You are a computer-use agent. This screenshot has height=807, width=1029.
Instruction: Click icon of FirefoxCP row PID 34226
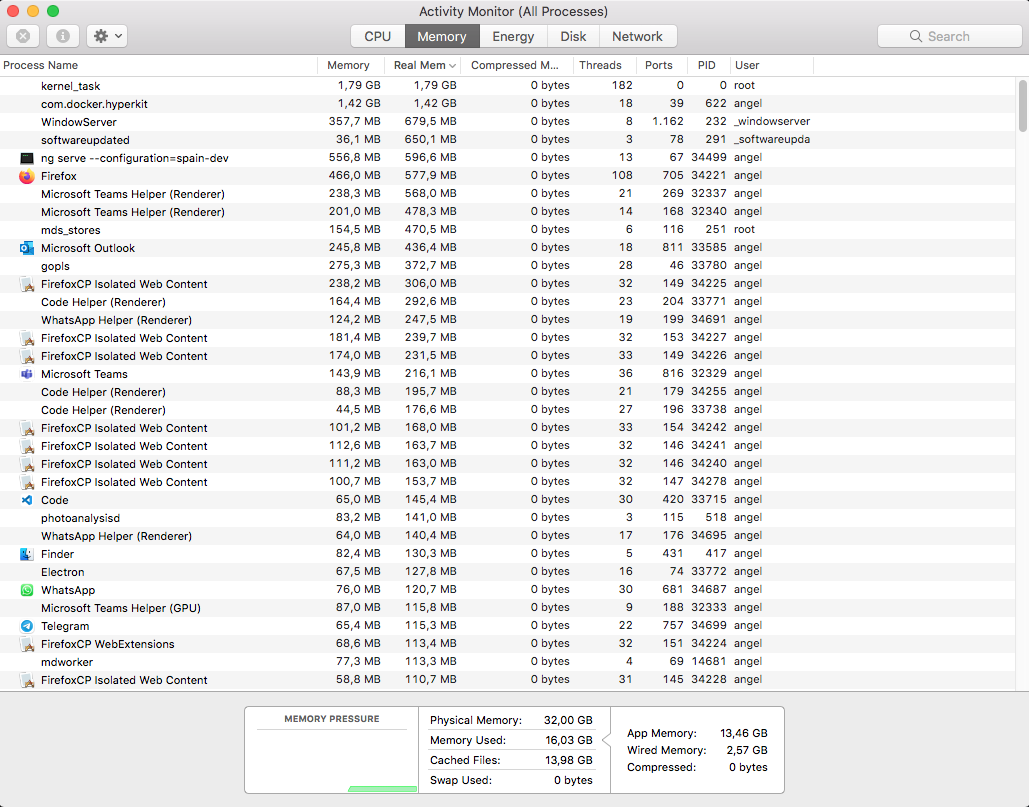click(x=27, y=356)
